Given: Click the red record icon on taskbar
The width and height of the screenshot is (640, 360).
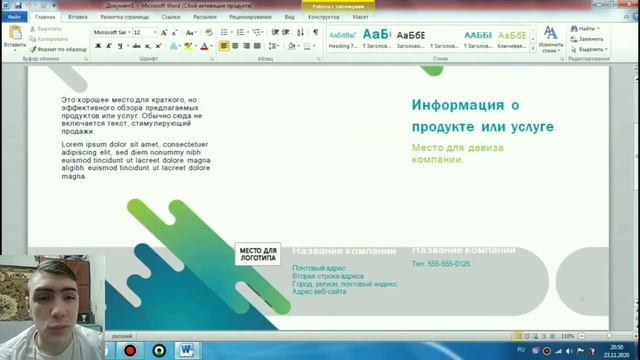Looking at the screenshot, I should [130, 351].
